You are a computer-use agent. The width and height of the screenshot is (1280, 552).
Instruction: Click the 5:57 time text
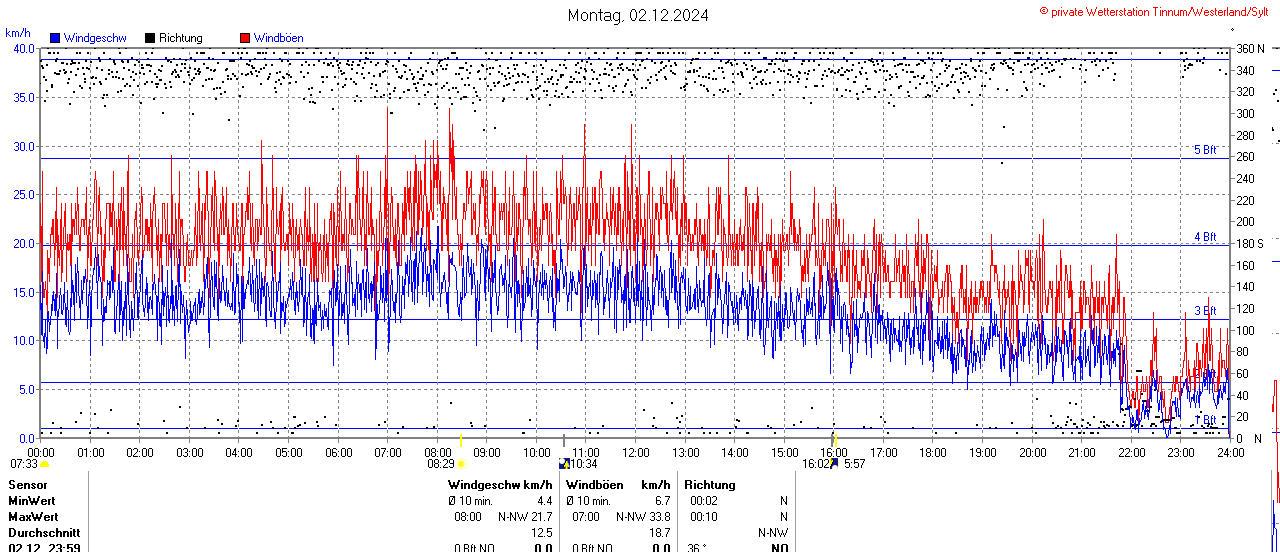[x=855, y=464]
